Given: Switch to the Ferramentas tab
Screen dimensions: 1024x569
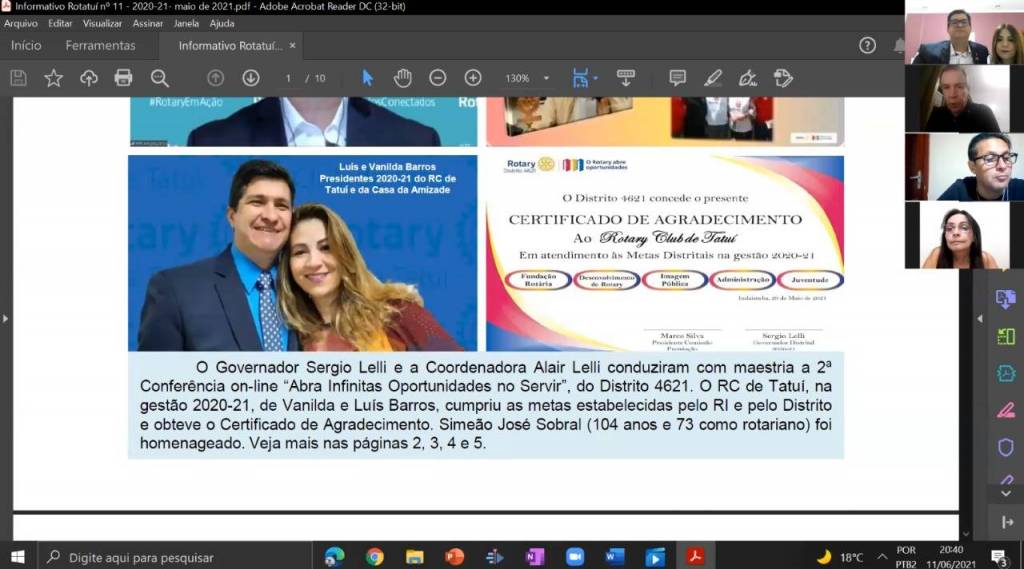Looking at the screenshot, I should click(100, 45).
